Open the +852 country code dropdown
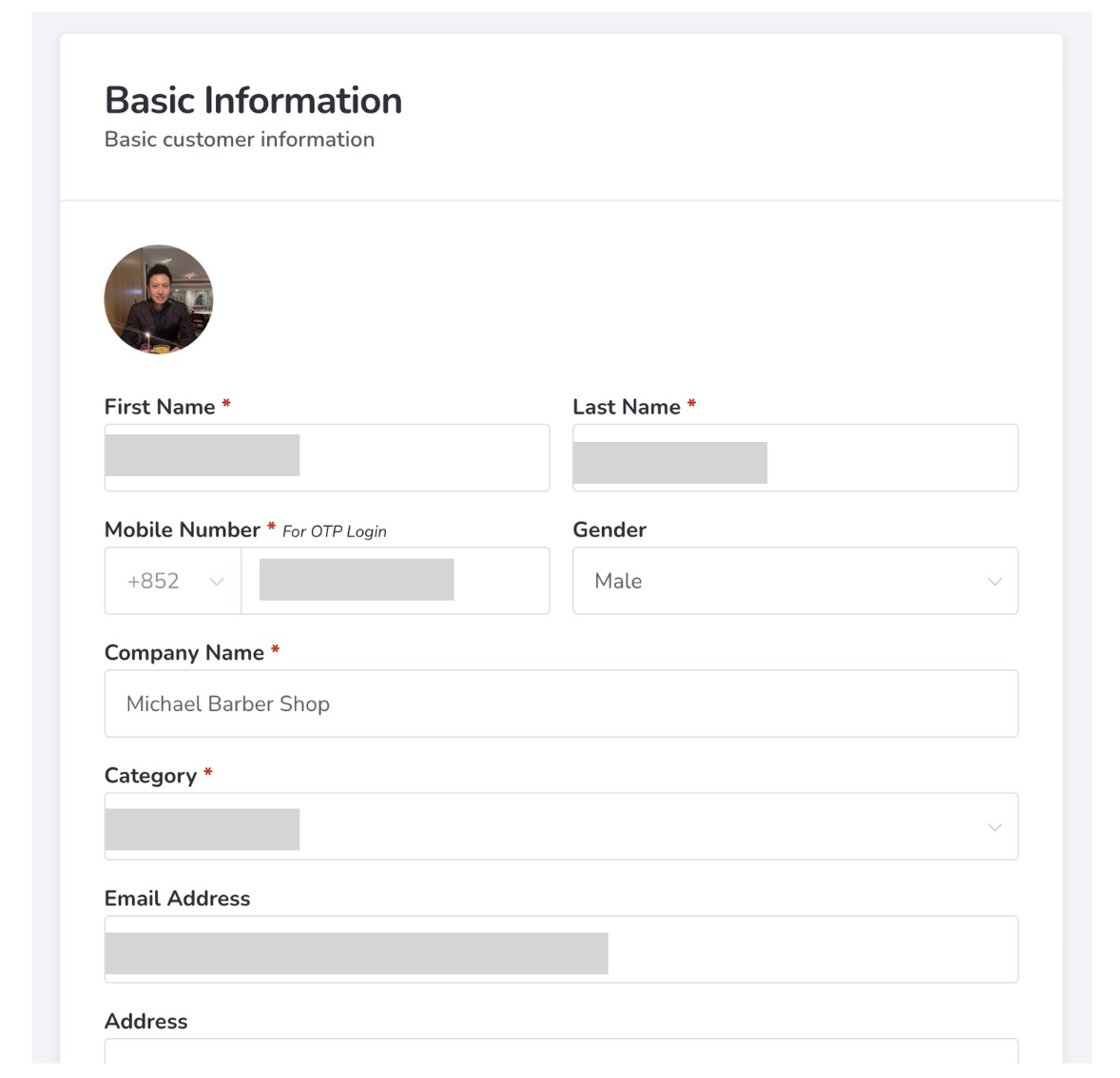1120x1078 pixels. [x=172, y=581]
